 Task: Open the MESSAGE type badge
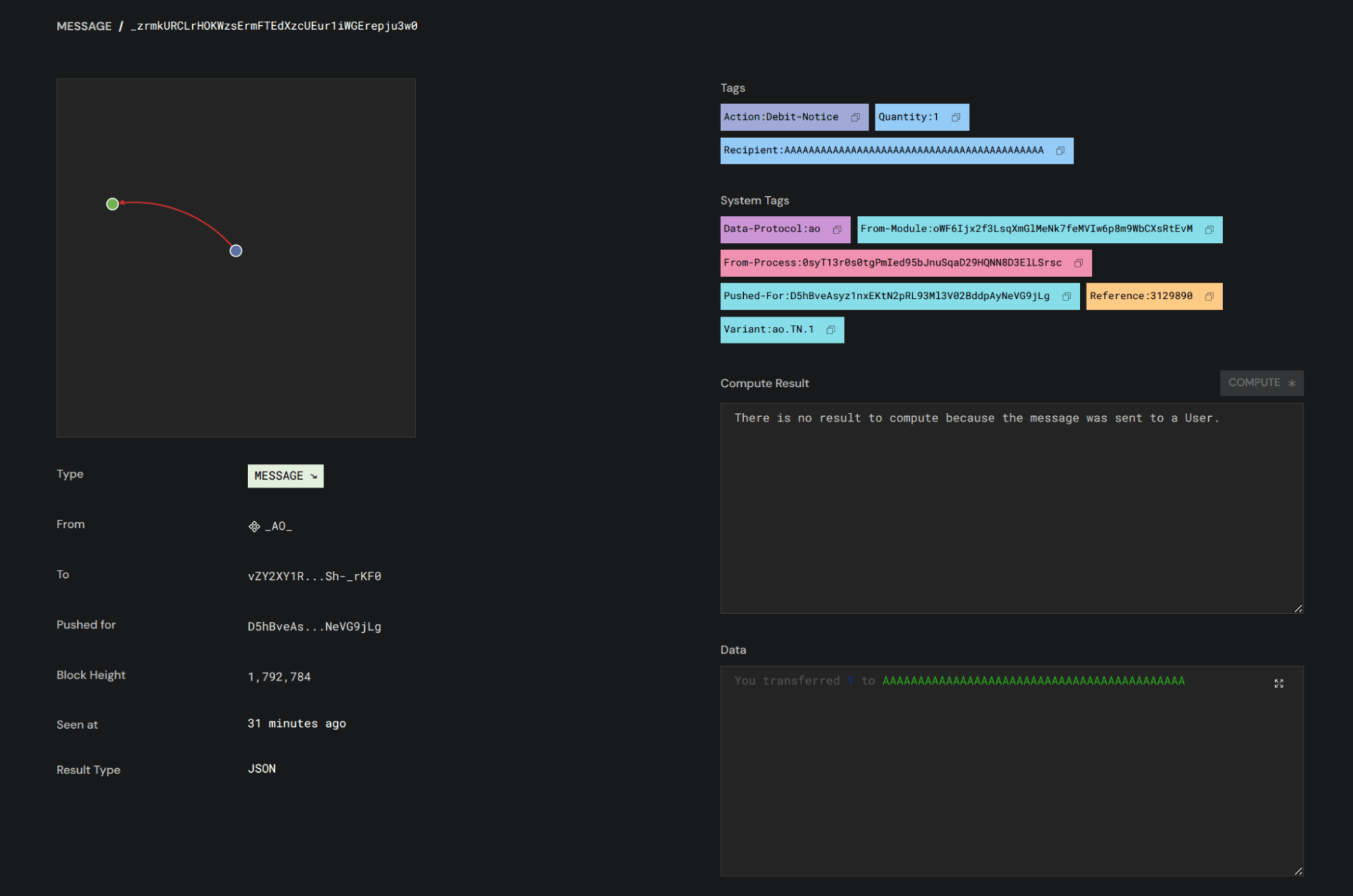coord(285,476)
